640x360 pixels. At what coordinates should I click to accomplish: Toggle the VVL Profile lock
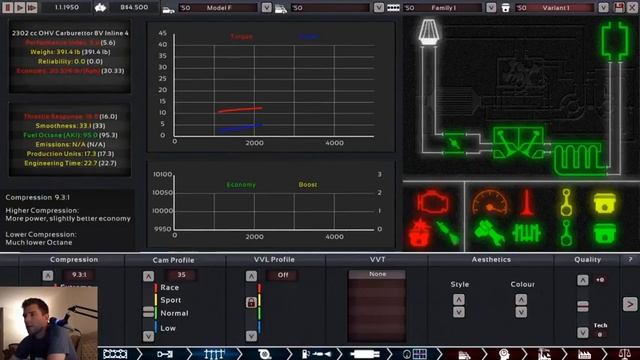251,302
